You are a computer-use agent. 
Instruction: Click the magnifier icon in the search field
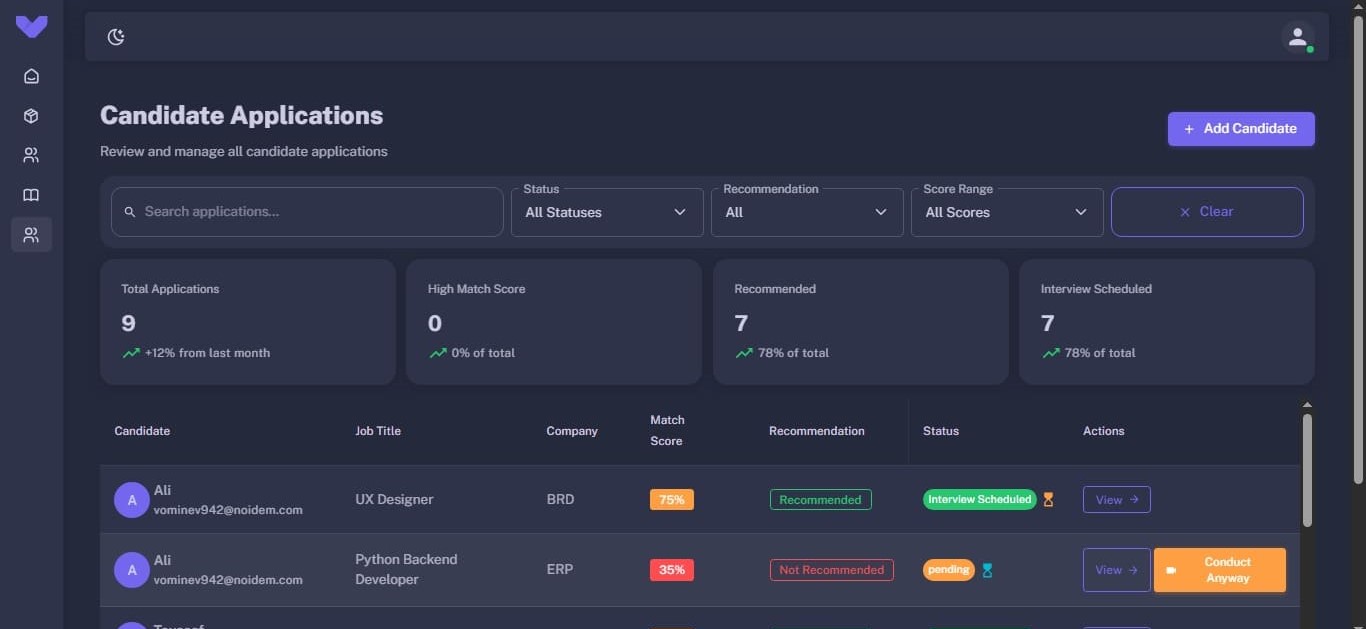[x=129, y=211]
